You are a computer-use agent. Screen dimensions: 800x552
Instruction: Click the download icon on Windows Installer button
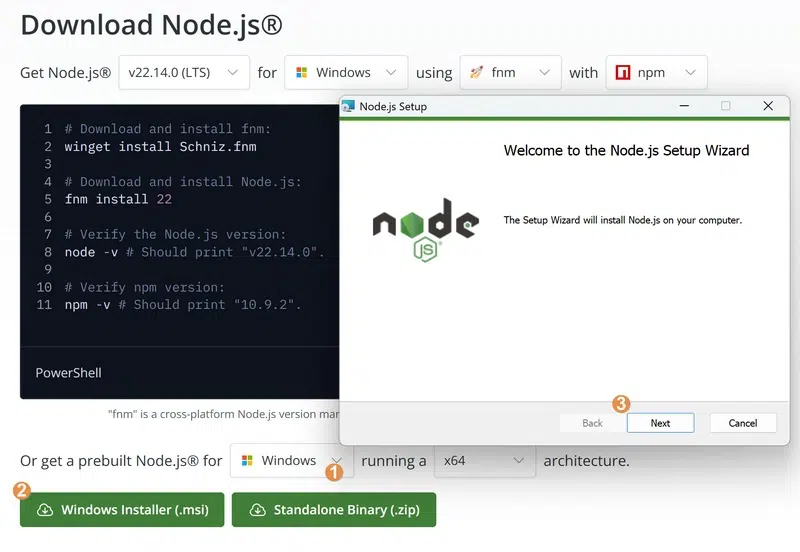pyautogui.click(x=44, y=510)
